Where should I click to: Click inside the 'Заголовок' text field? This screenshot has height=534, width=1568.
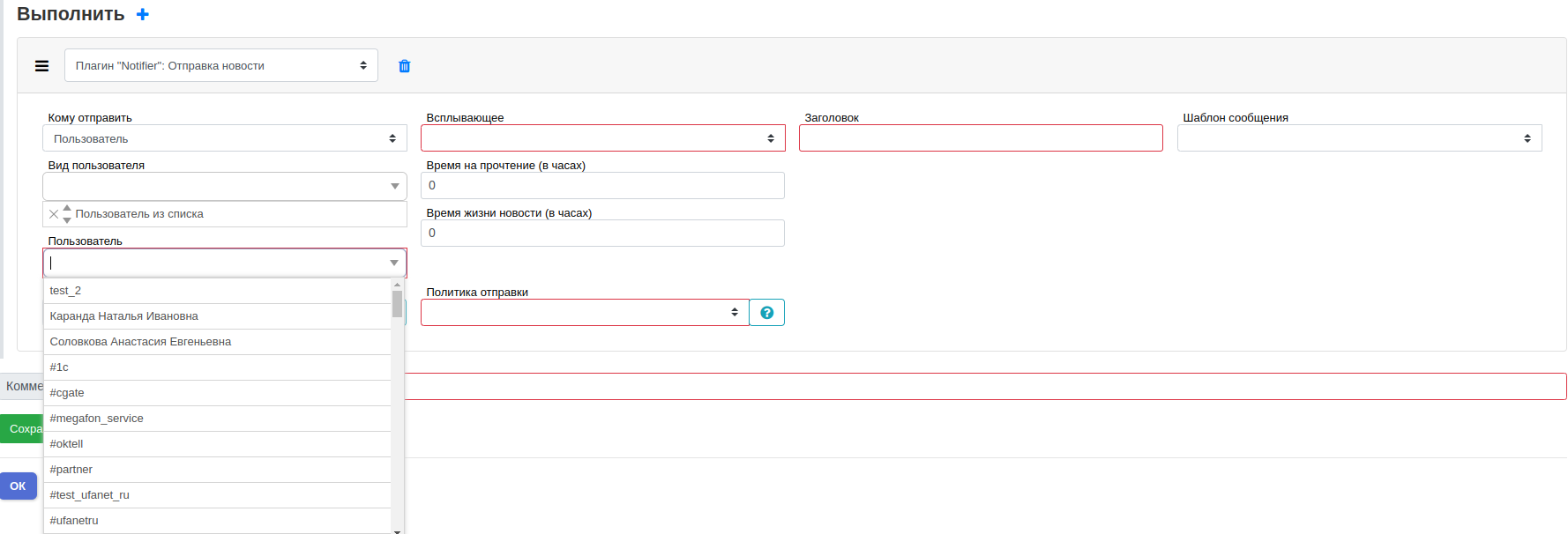click(x=982, y=138)
